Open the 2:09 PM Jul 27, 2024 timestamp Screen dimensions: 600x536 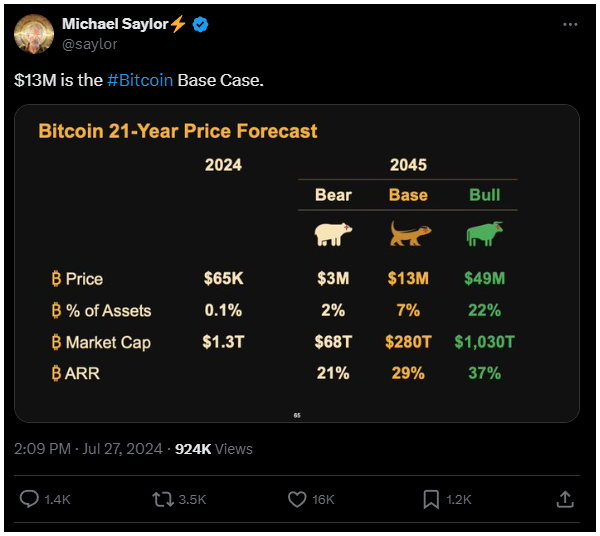pyautogui.click(x=88, y=449)
